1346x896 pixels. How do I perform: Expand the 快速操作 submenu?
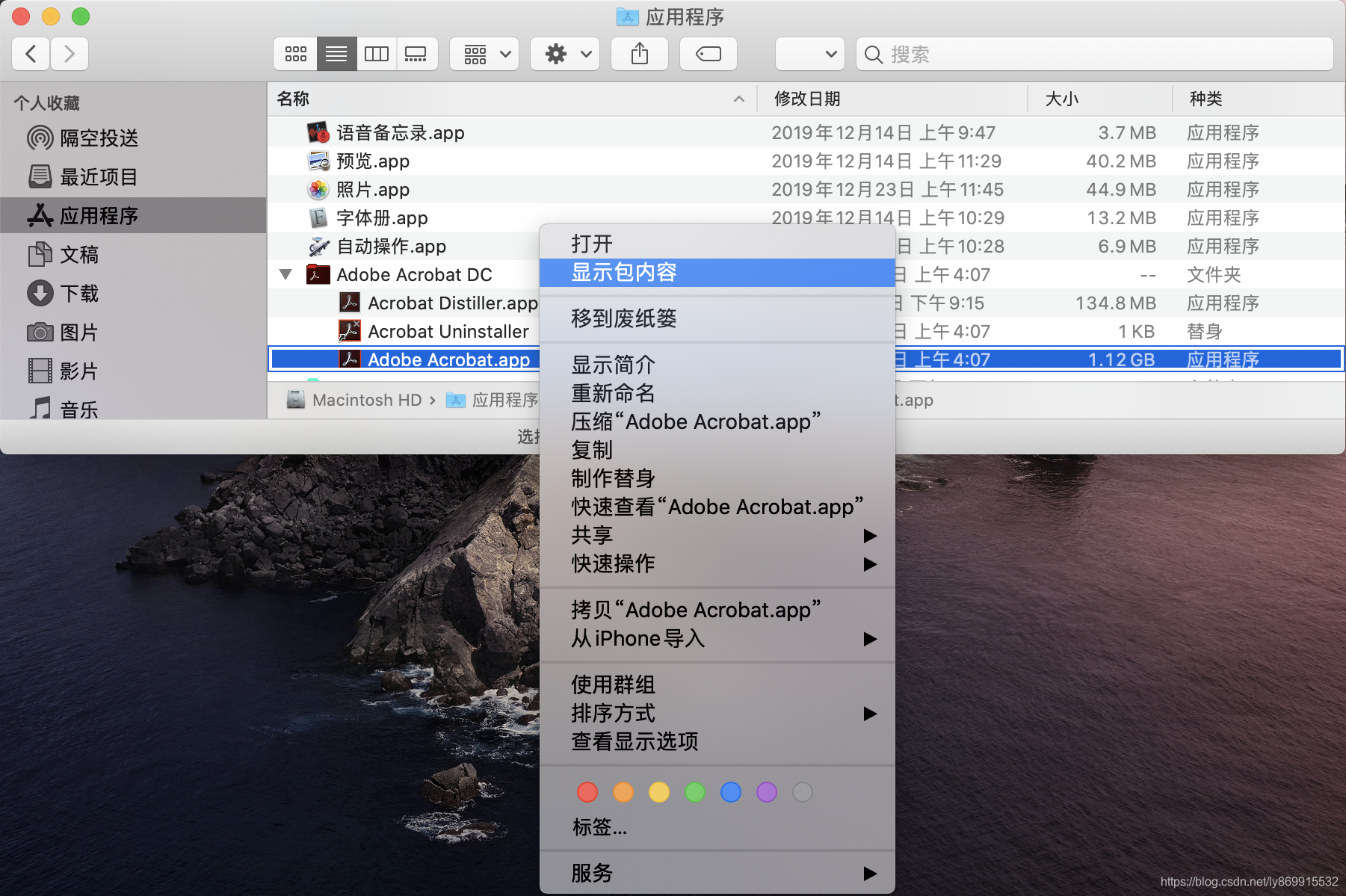[x=717, y=563]
